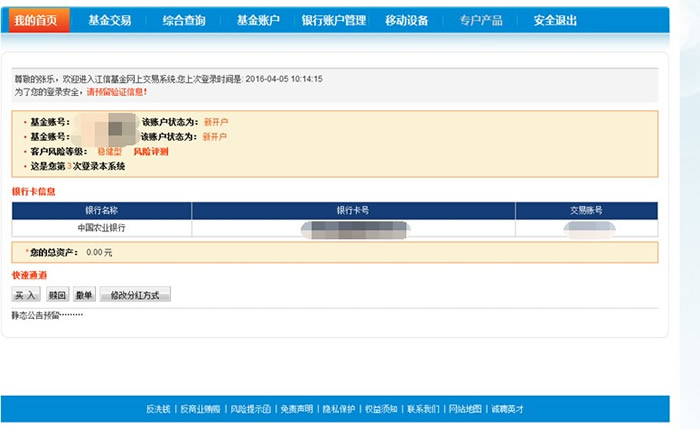This screenshot has width=700, height=429.
Task: Open the 综合查询 menu
Action: (183, 20)
